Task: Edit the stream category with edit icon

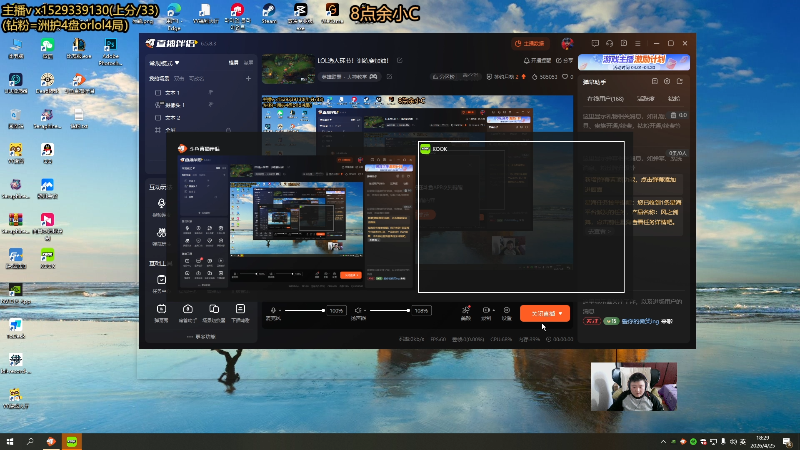Action: pyautogui.click(x=389, y=77)
